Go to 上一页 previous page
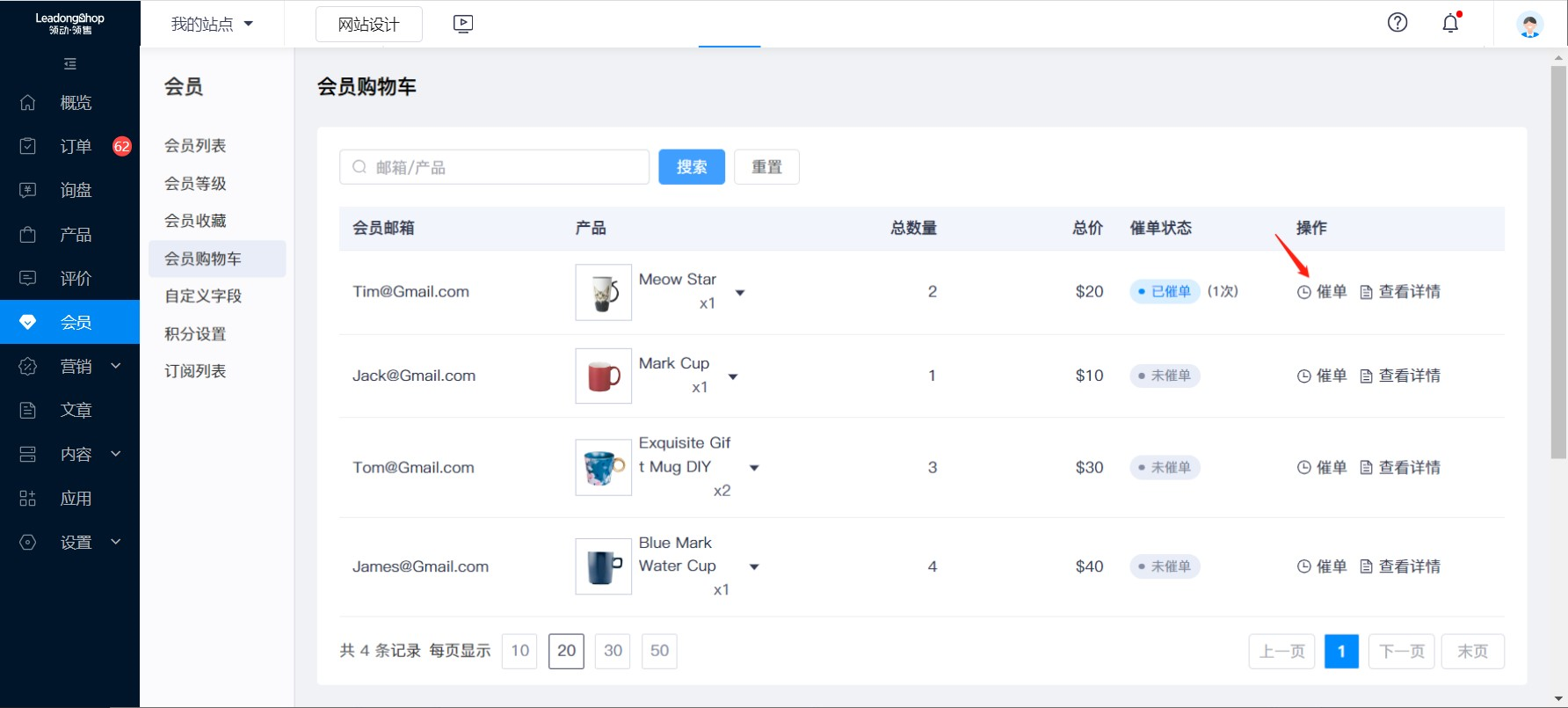 pyautogui.click(x=1281, y=652)
